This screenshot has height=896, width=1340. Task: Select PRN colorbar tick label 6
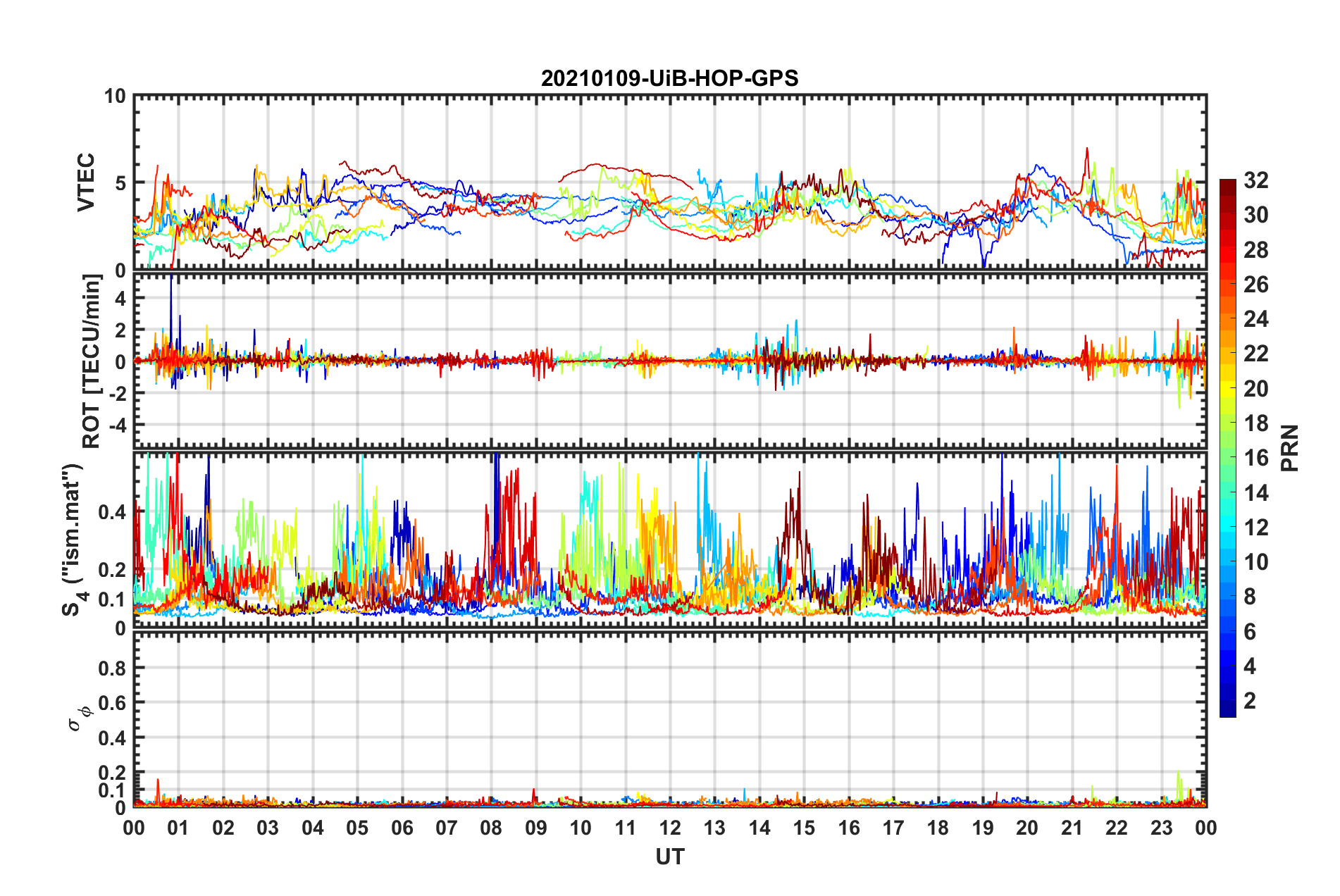click(1250, 632)
